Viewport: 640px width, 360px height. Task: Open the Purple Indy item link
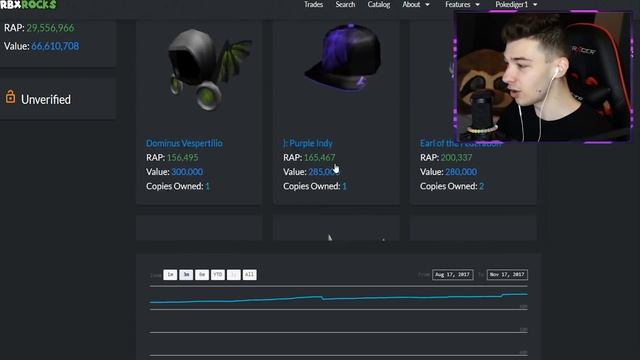pos(308,143)
